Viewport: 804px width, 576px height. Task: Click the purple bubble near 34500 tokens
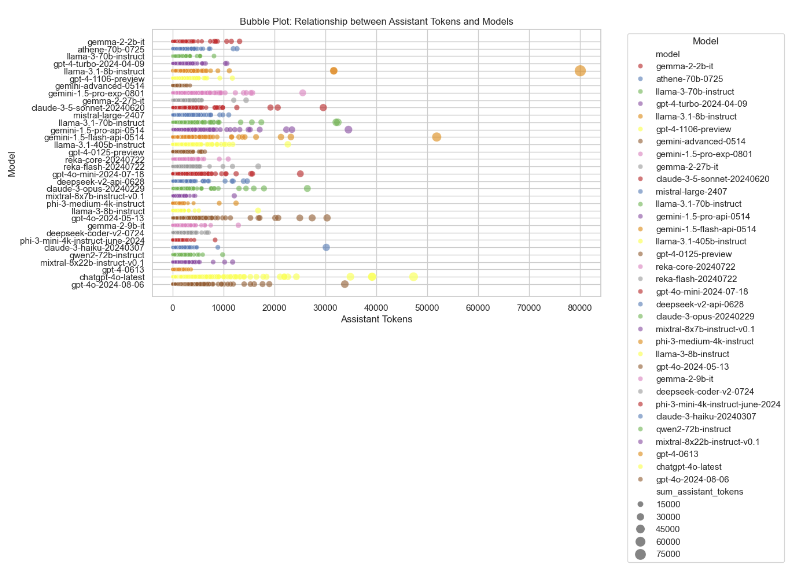point(348,130)
